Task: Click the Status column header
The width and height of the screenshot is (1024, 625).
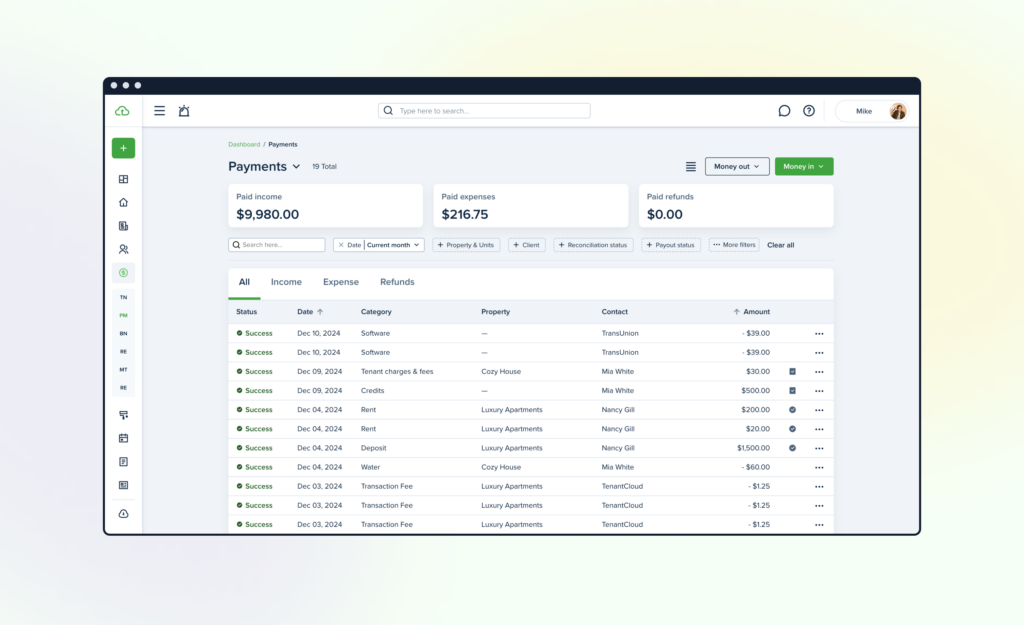Action: pos(246,312)
